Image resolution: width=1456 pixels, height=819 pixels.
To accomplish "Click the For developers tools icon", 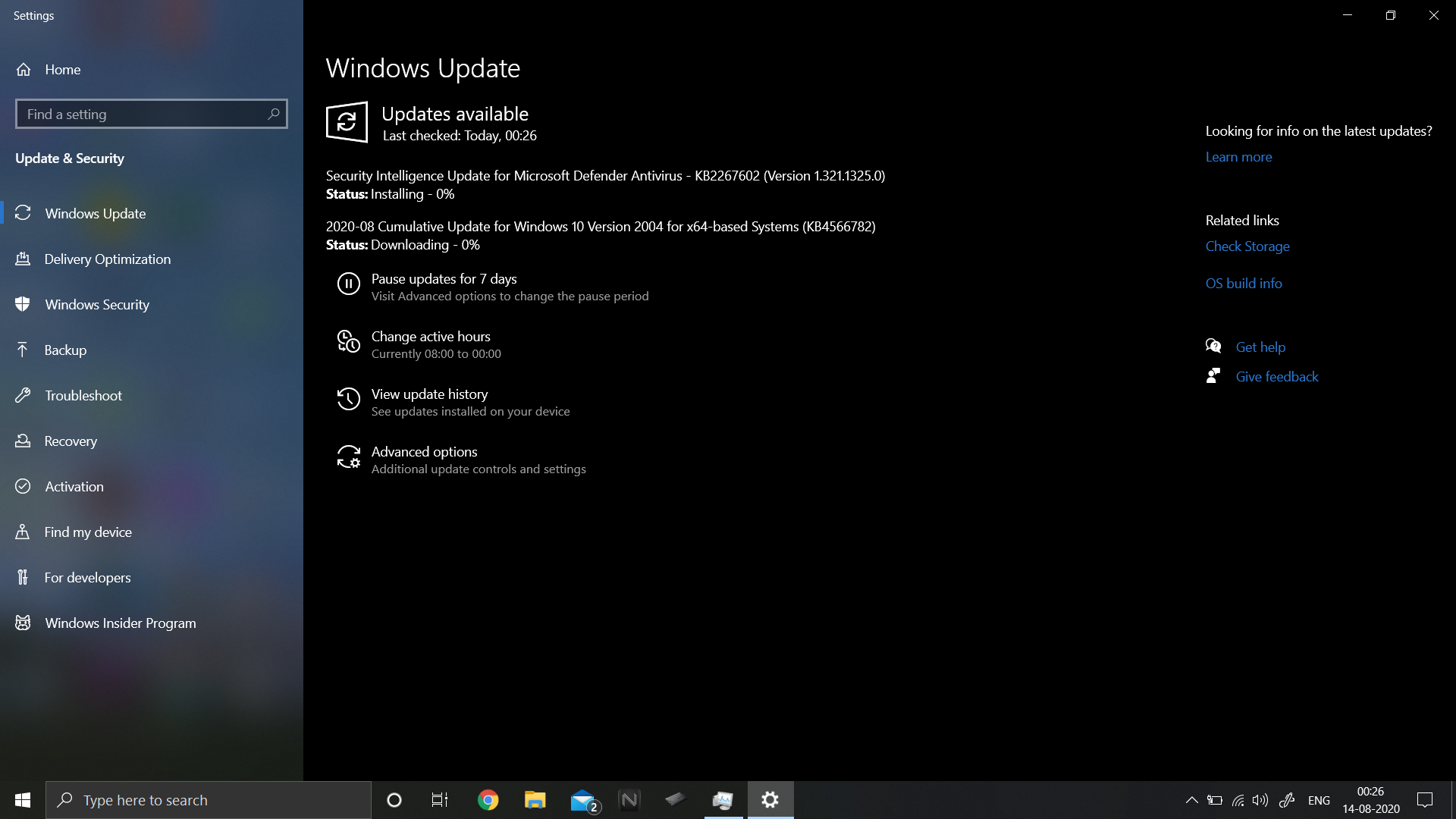I will click(24, 577).
